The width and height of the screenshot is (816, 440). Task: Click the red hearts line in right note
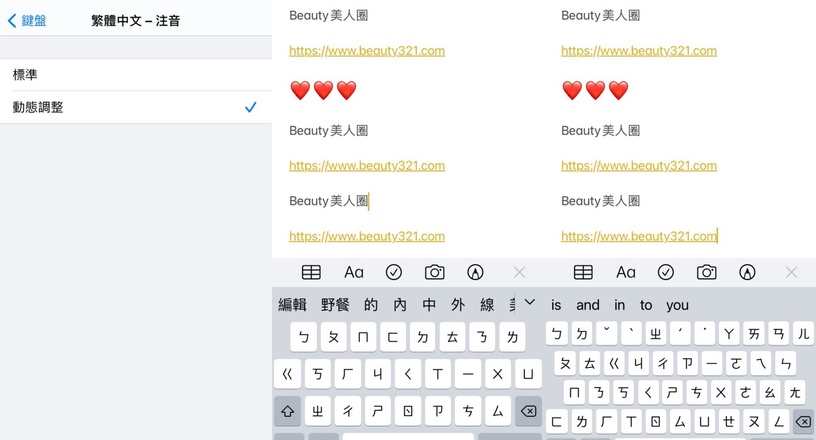tap(595, 90)
